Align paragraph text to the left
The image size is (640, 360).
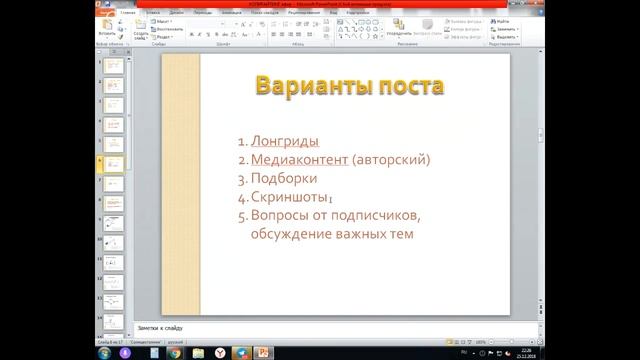tap(274, 35)
